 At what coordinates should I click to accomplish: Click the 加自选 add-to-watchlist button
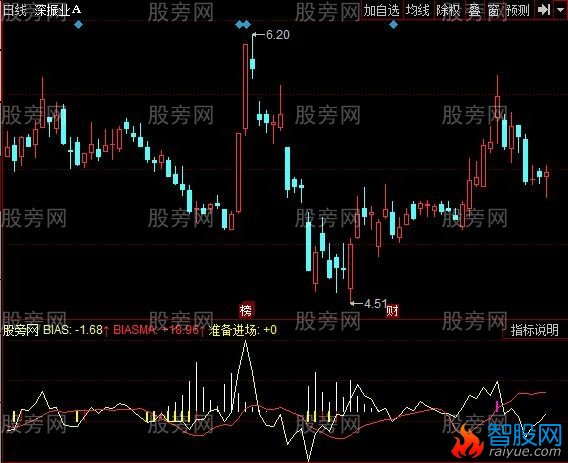click(x=381, y=10)
